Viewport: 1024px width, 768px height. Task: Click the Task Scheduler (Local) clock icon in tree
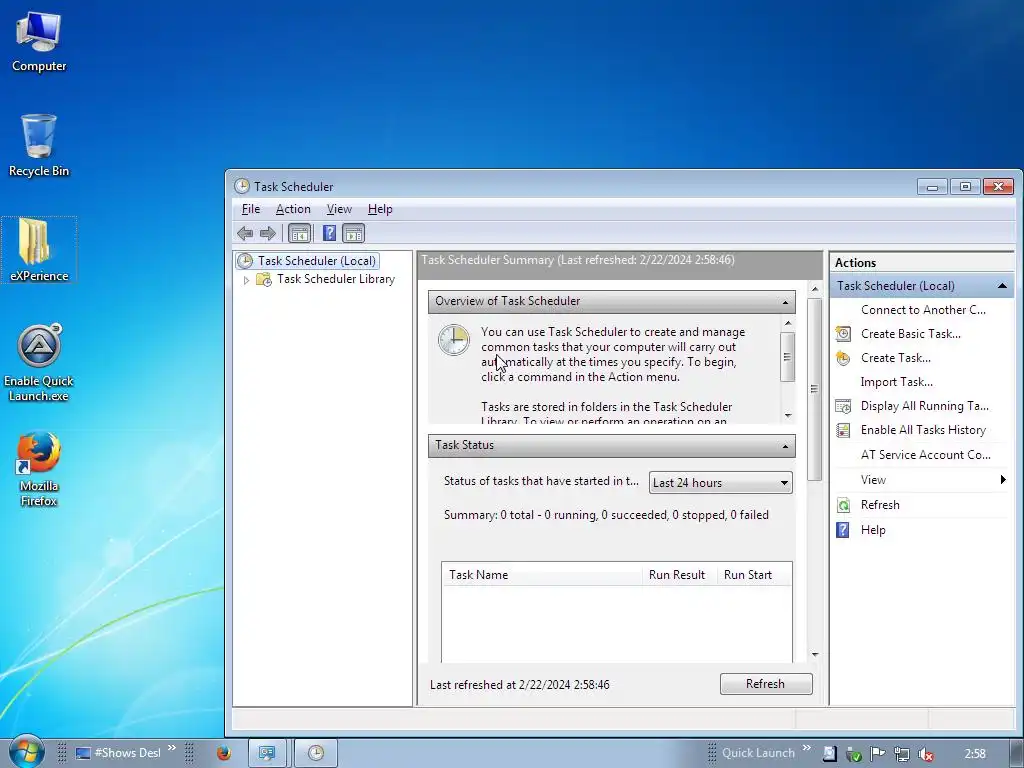(245, 261)
